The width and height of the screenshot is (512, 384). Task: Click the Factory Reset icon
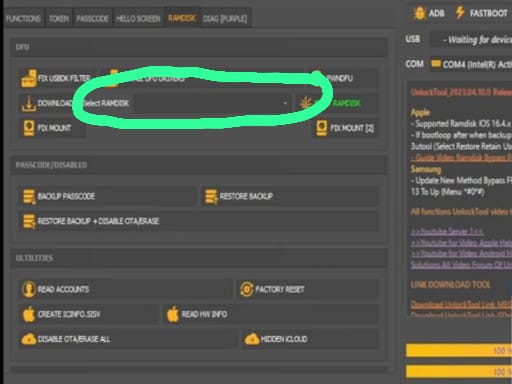(247, 289)
